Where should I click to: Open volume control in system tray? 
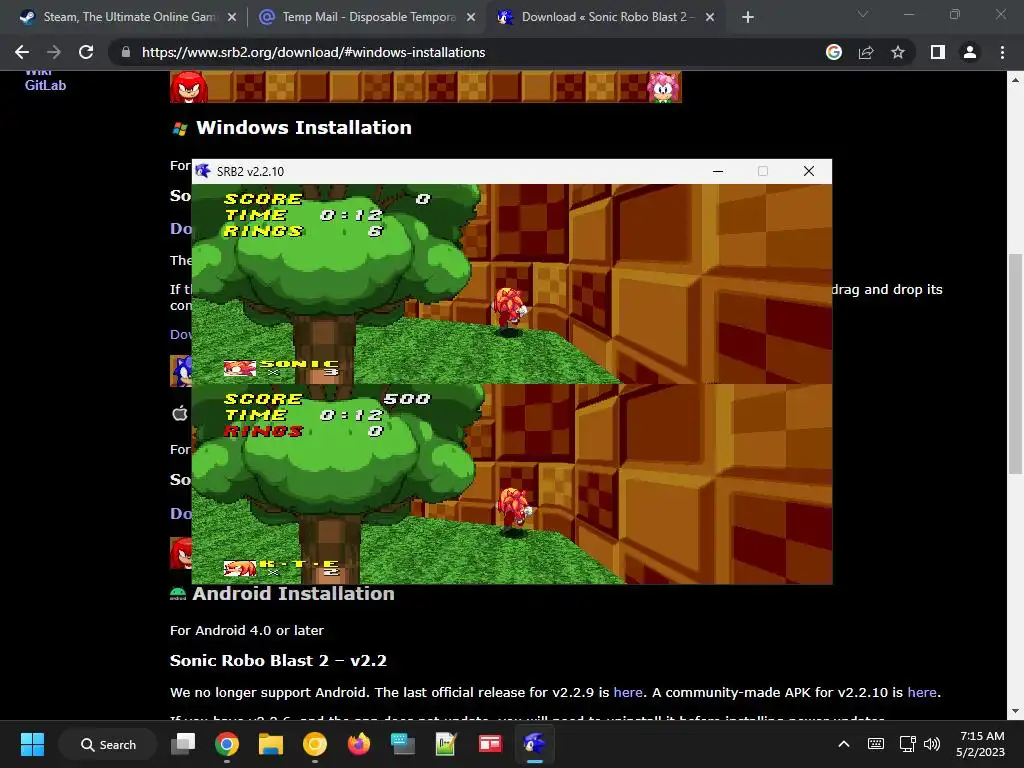[x=933, y=744]
